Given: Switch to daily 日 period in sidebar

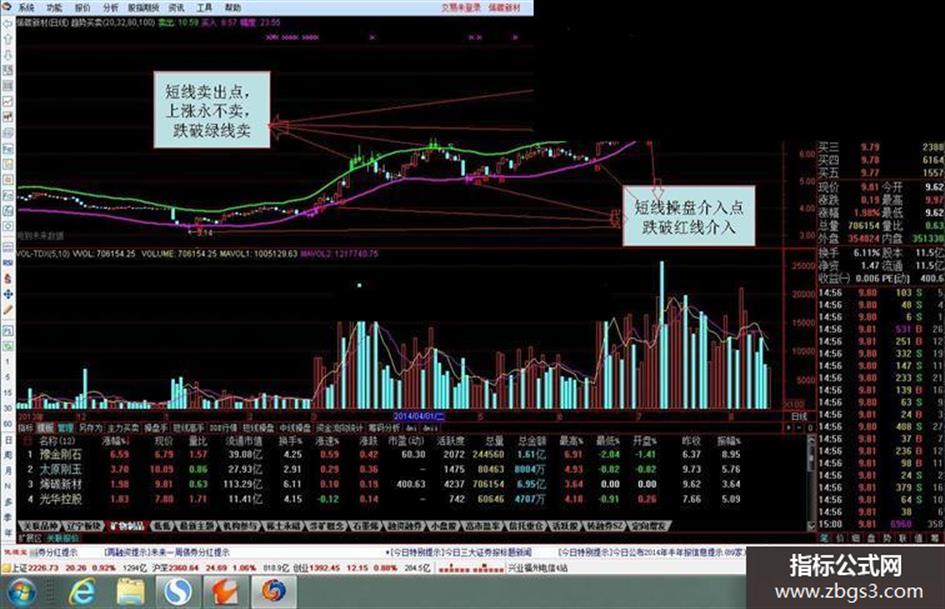Looking at the screenshot, I should click(8, 440).
